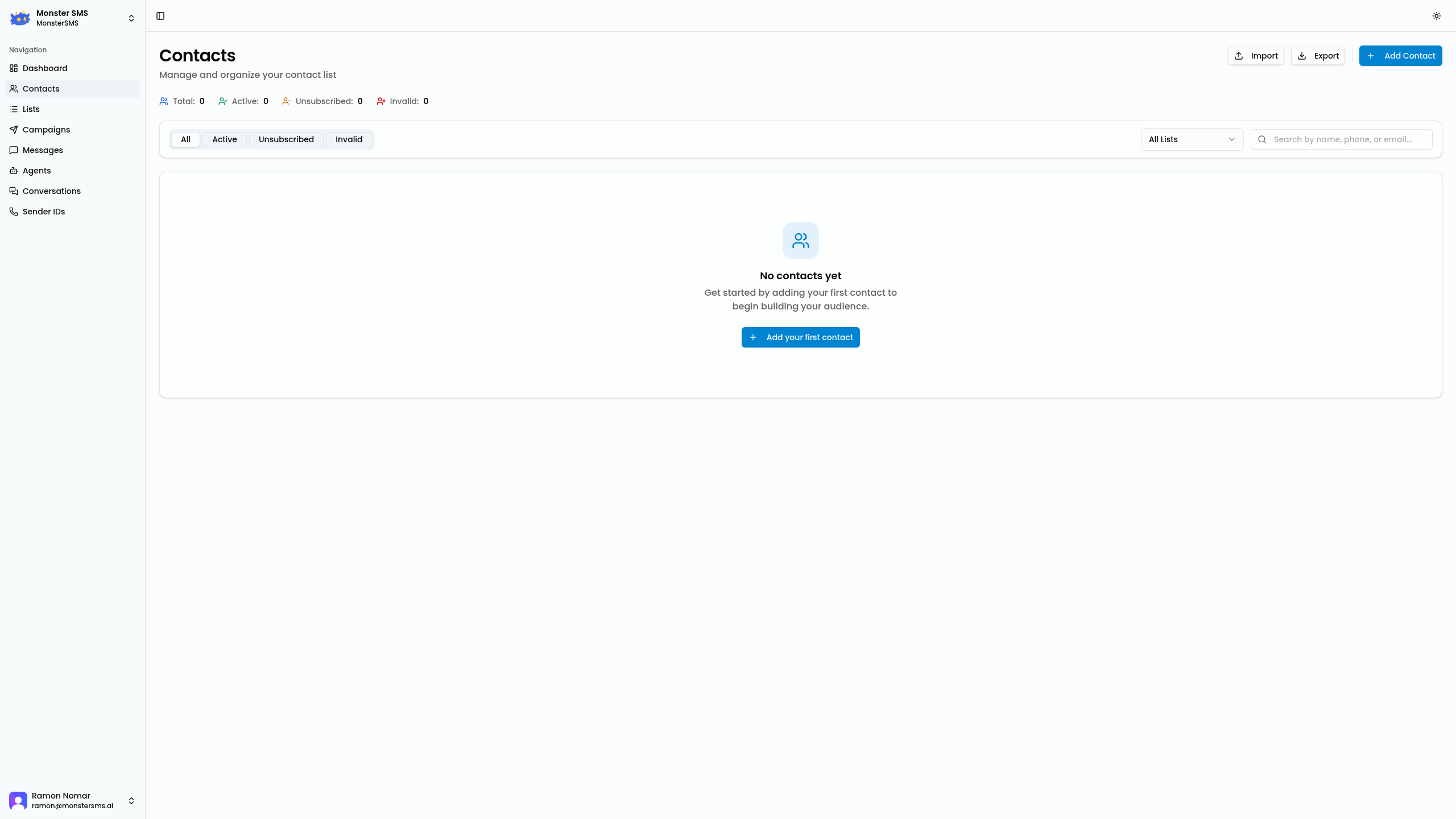Expand the Ramon Nomar user menu
This screenshot has height=819, width=1456.
pos(131,801)
